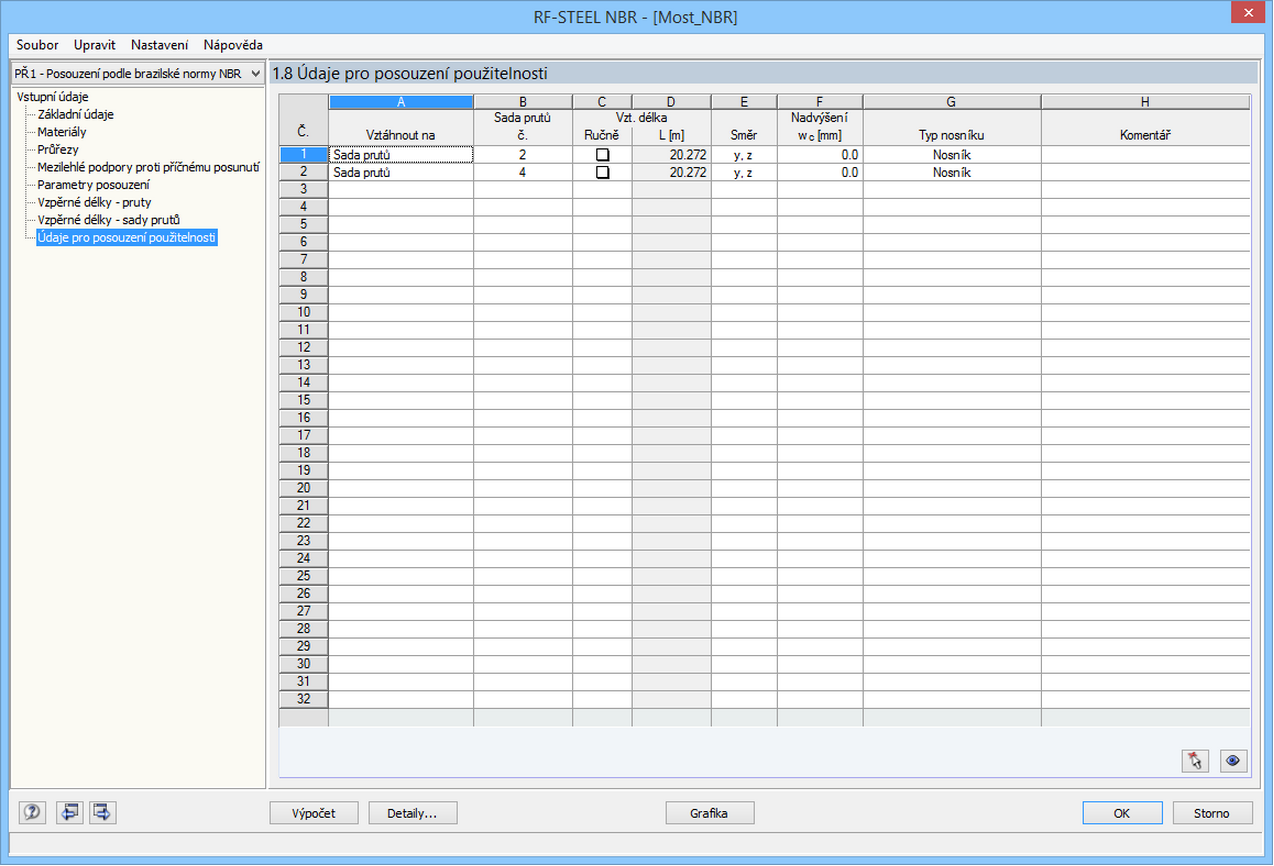Click direction y, z in row 1
The height and width of the screenshot is (866, 1274).
[744, 155]
